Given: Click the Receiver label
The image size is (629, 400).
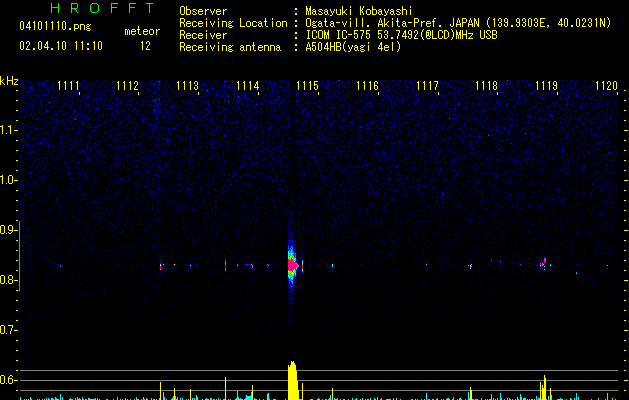Looking at the screenshot, I should pos(203,35).
